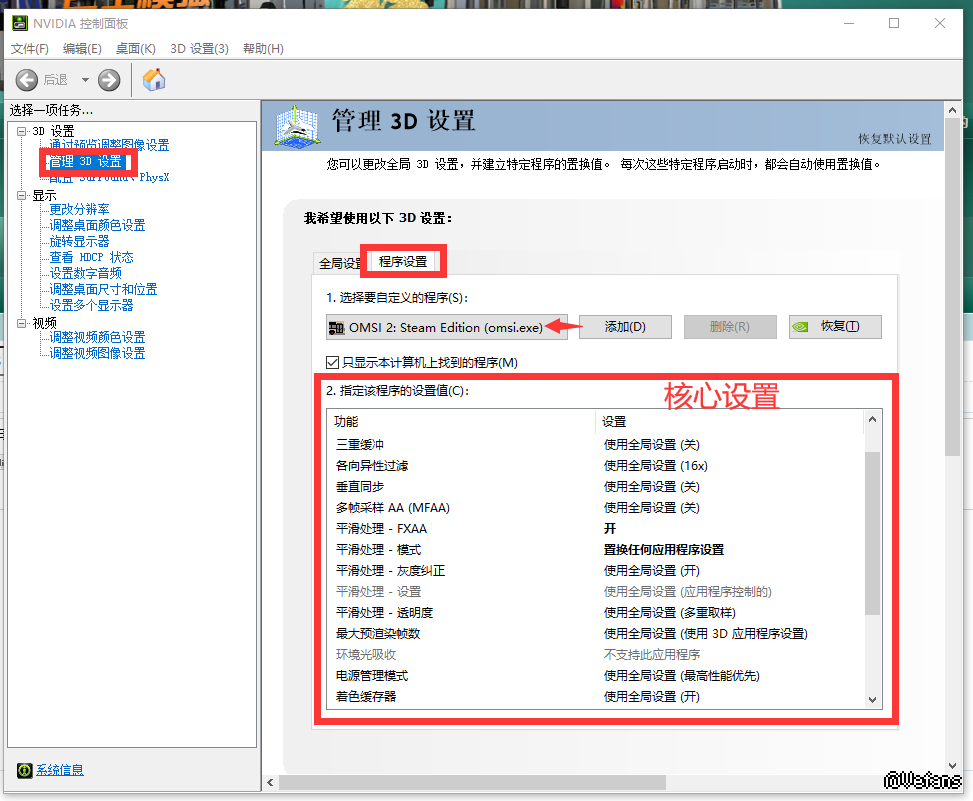
Task: Click the Home icon in toolbar
Action: (x=154, y=80)
